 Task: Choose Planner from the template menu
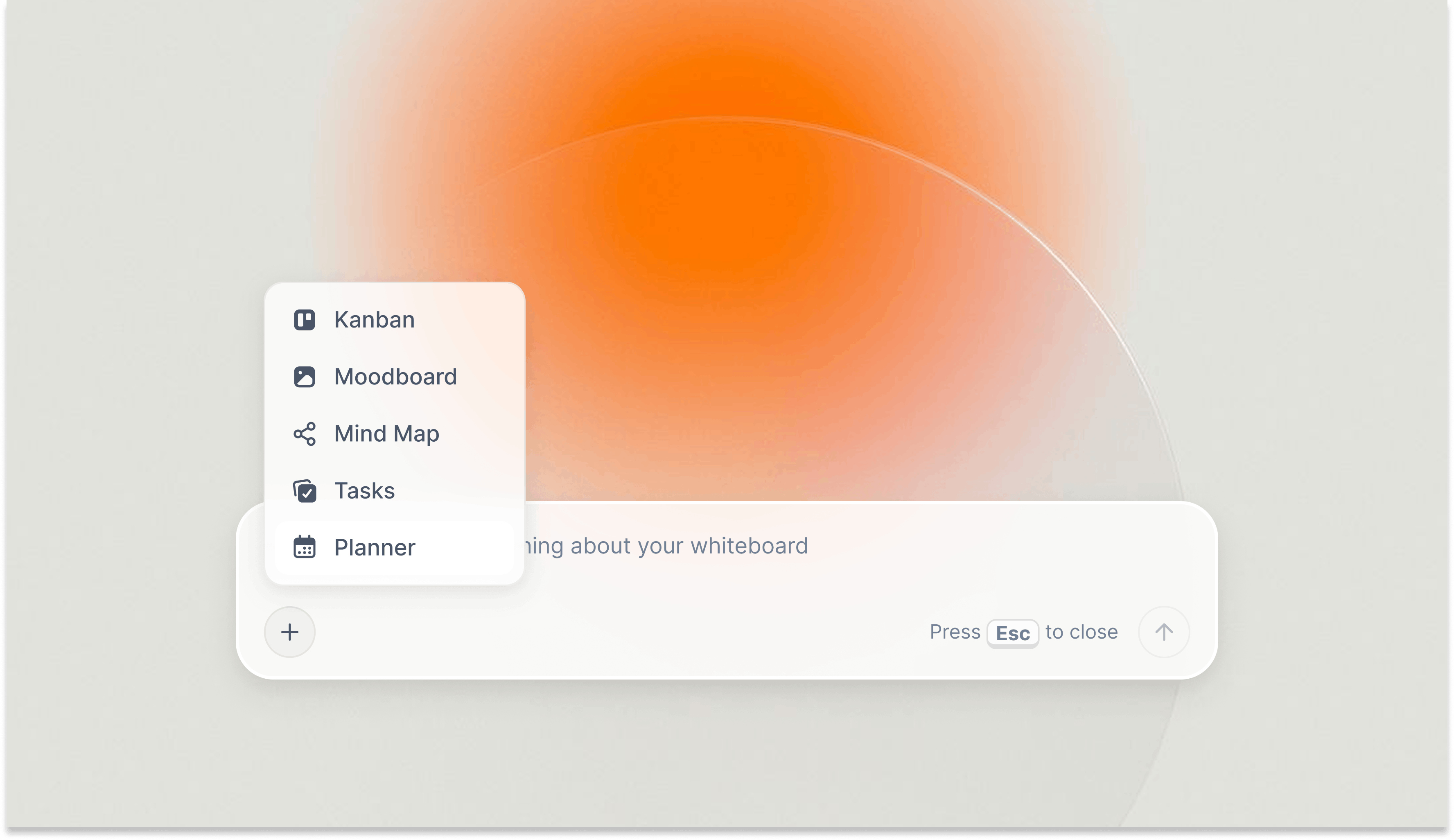[x=374, y=547]
